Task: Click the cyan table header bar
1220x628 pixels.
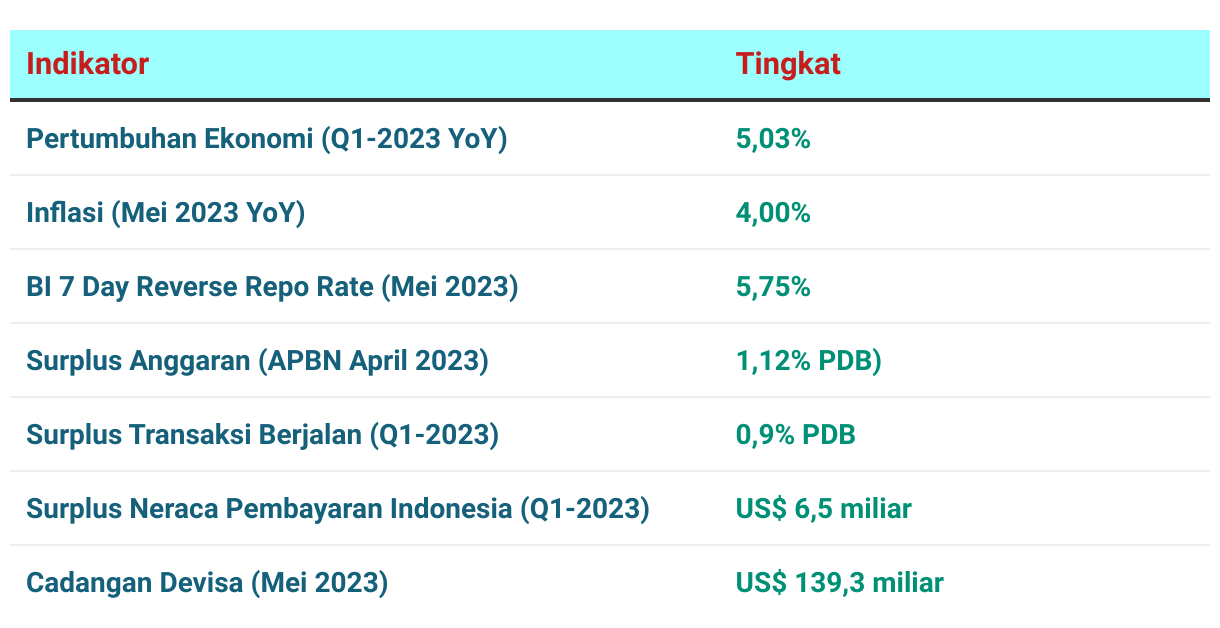Action: click(x=610, y=64)
